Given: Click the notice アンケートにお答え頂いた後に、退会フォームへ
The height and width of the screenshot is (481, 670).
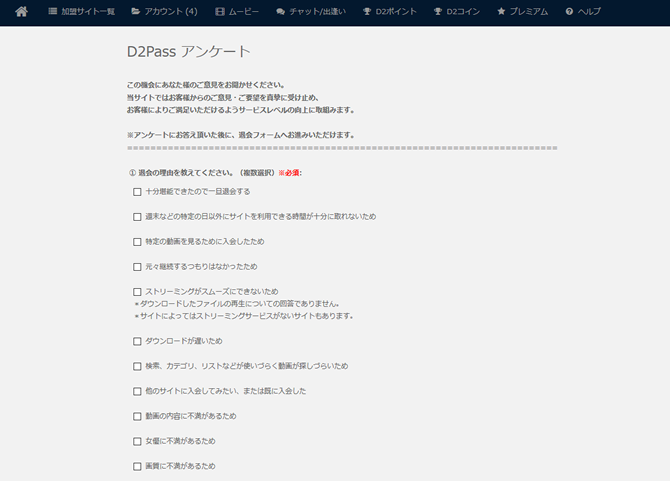Looking at the screenshot, I should click(x=241, y=135).
